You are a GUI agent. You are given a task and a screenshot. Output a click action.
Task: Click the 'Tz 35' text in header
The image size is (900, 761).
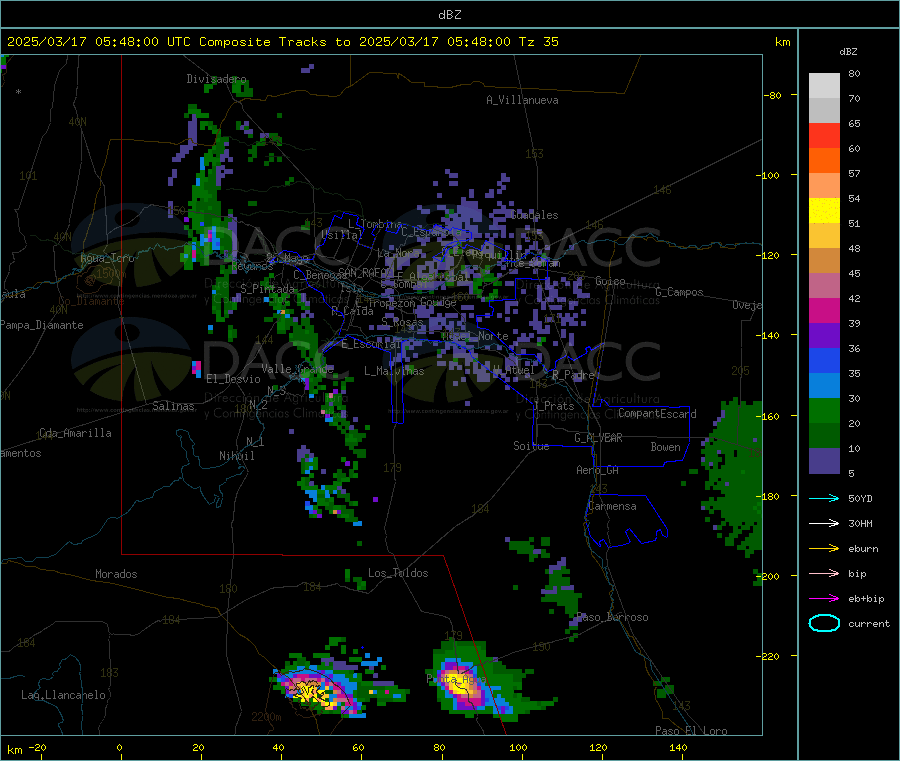539,42
